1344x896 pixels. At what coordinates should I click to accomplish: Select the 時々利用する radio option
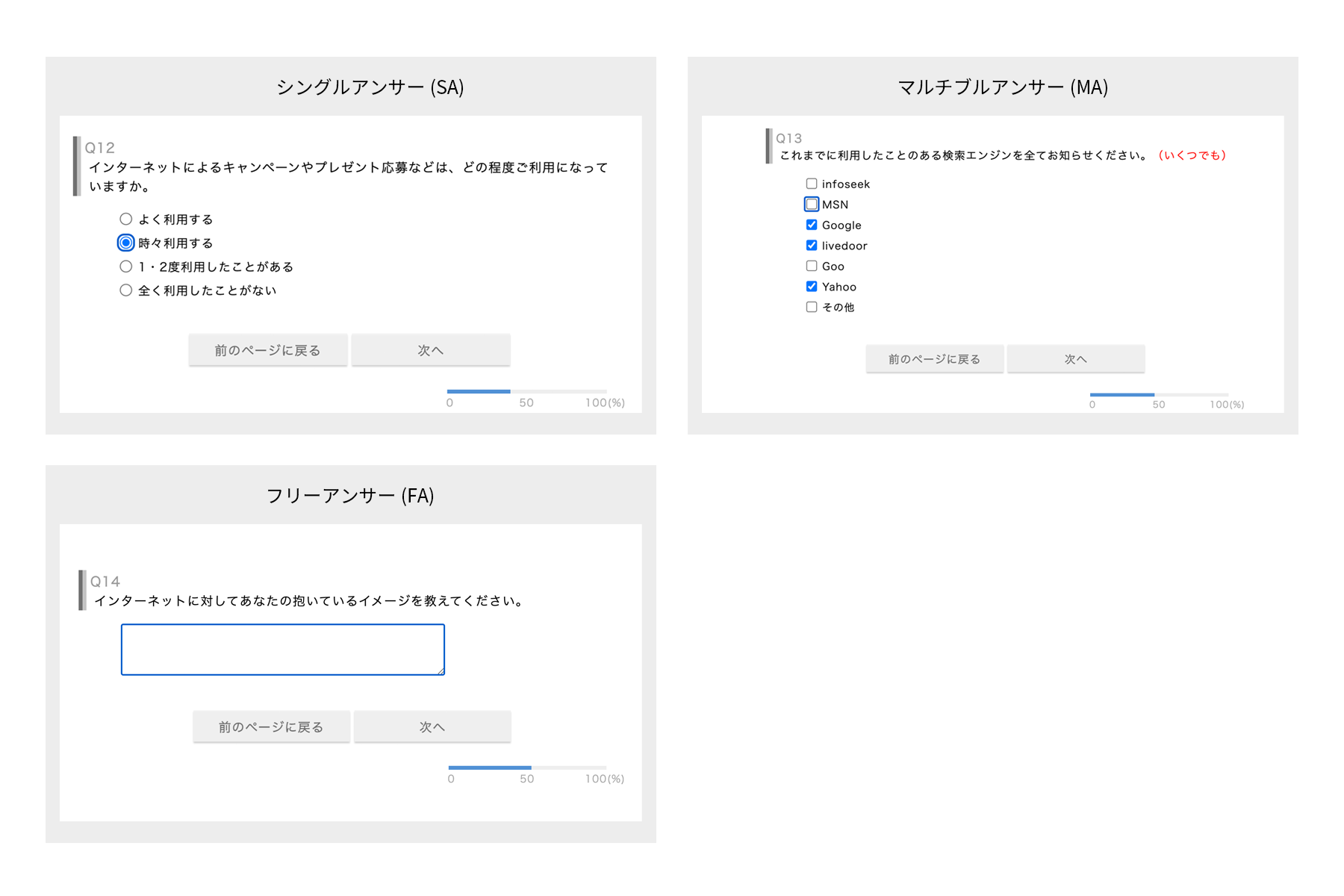click(126, 243)
